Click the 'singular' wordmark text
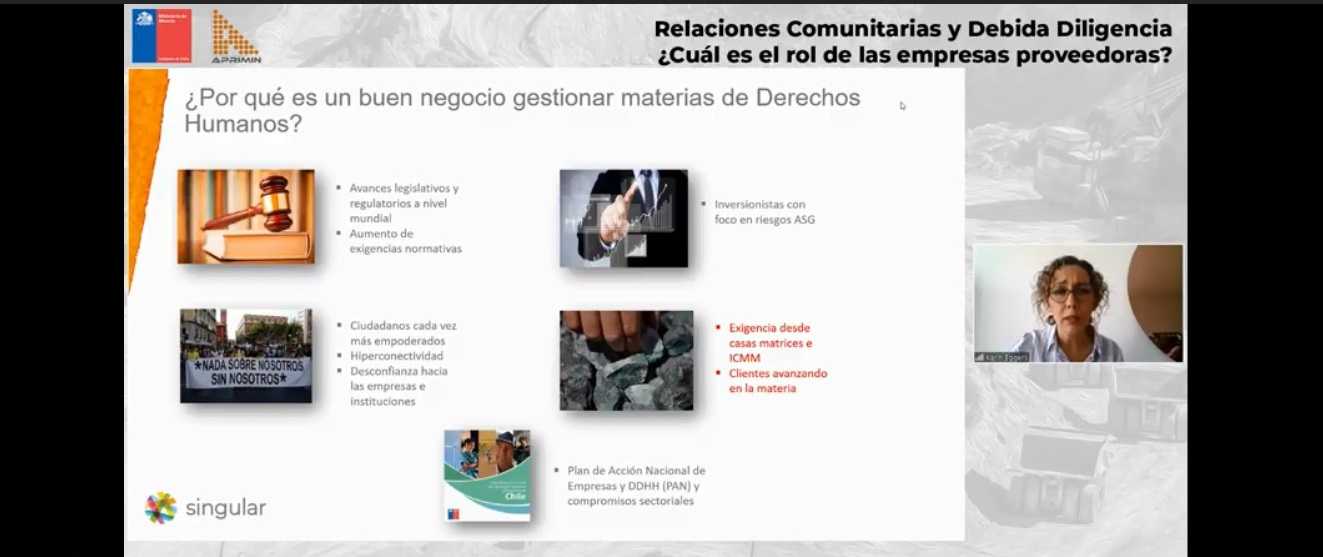Screen dimensions: 1323x557 coord(226,508)
